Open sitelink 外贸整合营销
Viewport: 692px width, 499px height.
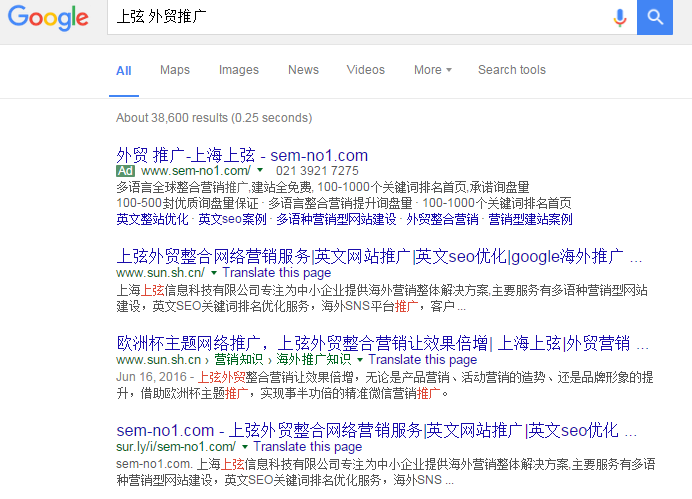tap(442, 219)
